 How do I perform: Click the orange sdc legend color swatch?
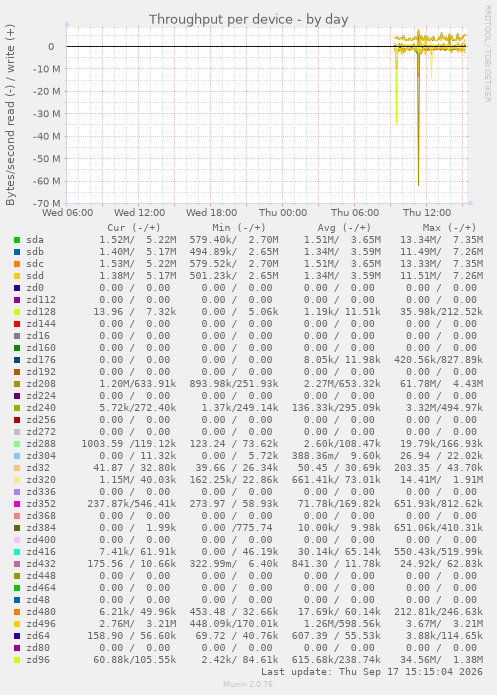point(17,264)
